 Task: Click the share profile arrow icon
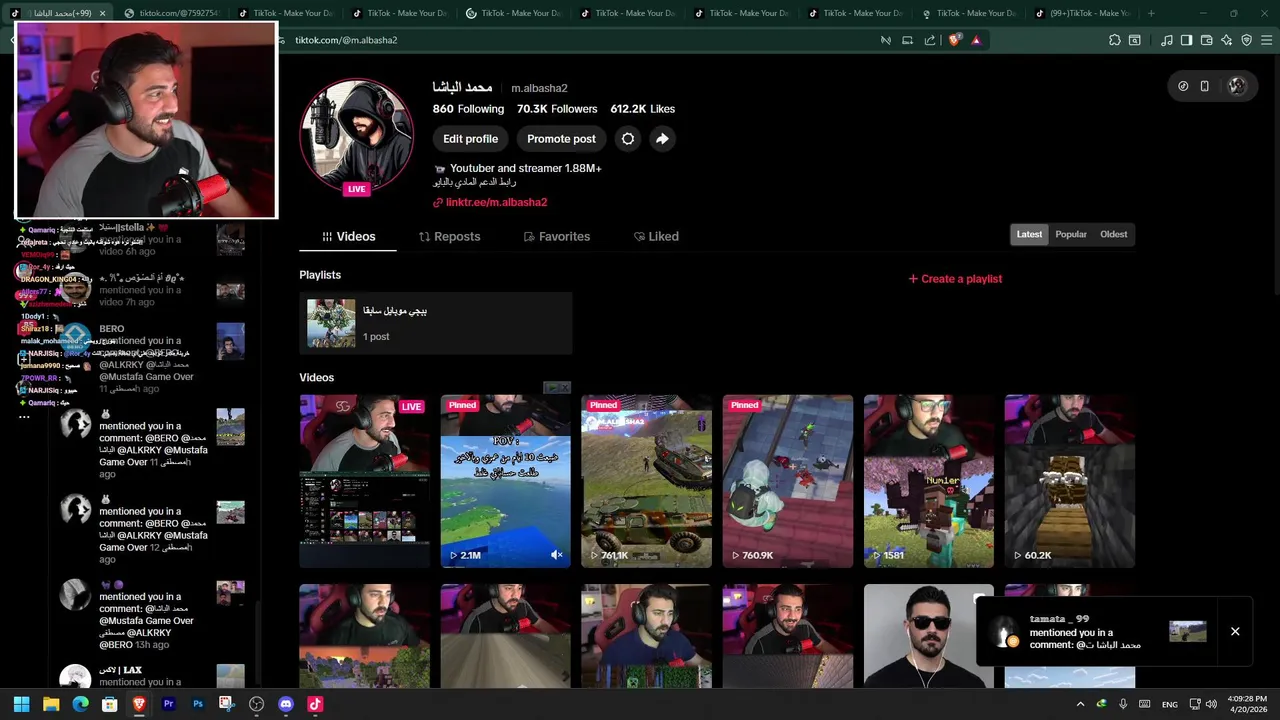point(662,139)
